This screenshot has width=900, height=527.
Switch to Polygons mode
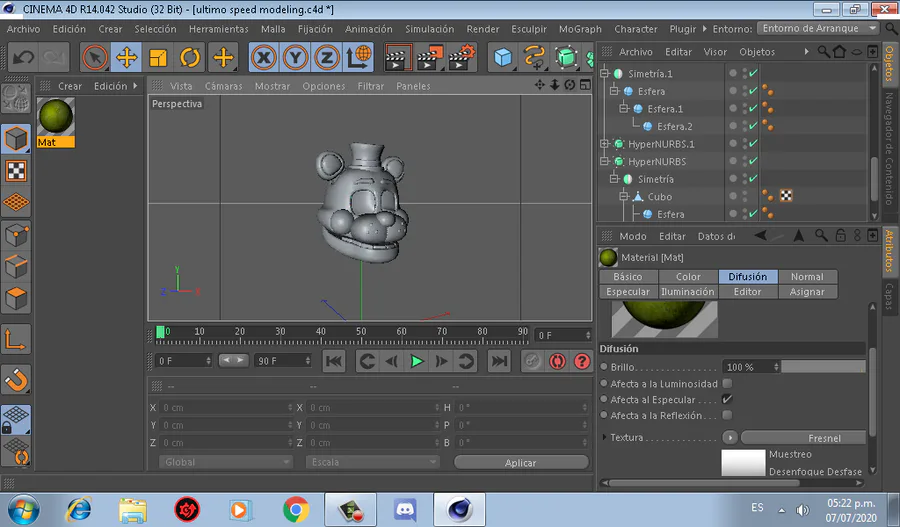(16, 299)
